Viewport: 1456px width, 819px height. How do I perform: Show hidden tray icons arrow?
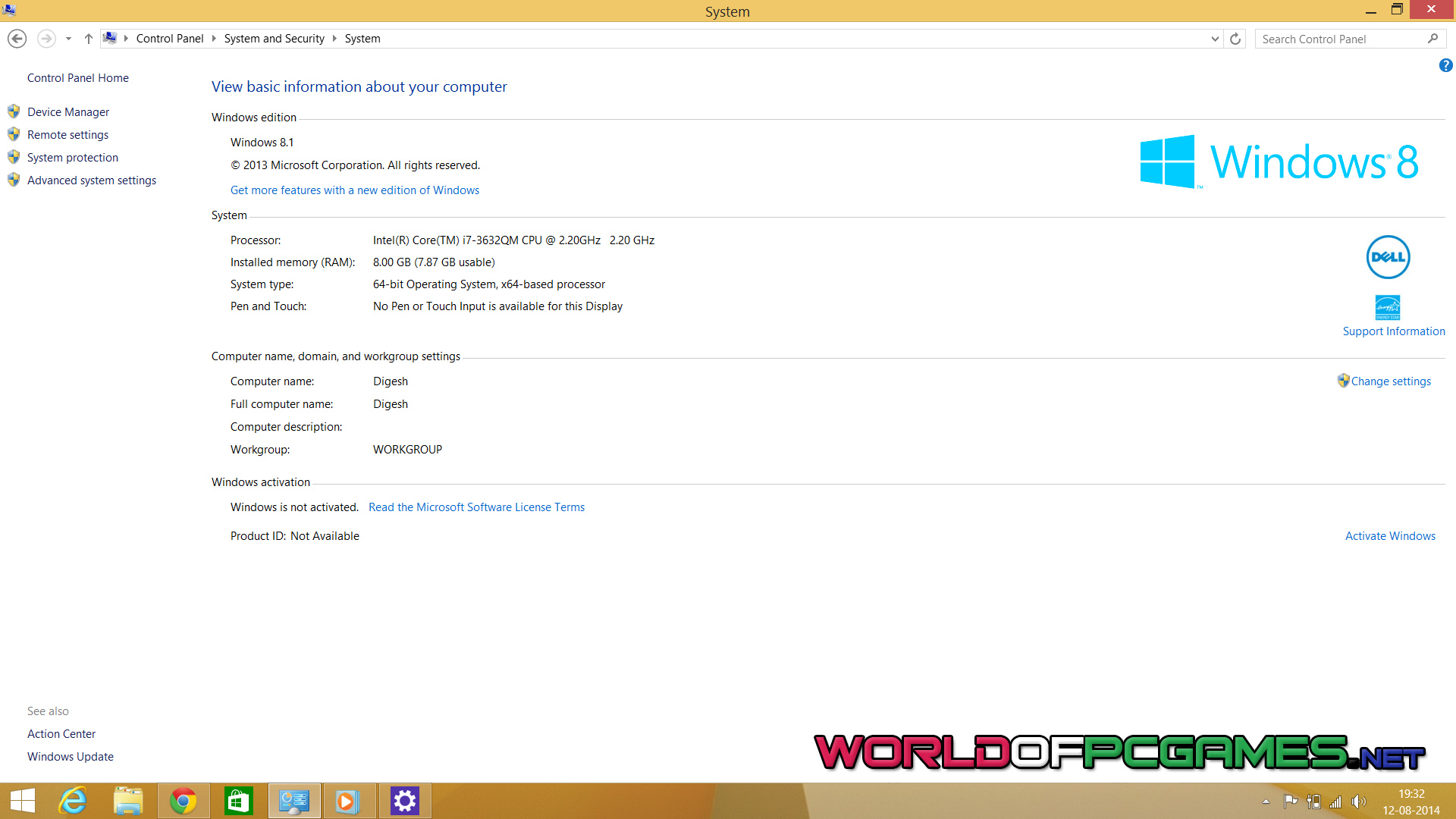(1266, 802)
